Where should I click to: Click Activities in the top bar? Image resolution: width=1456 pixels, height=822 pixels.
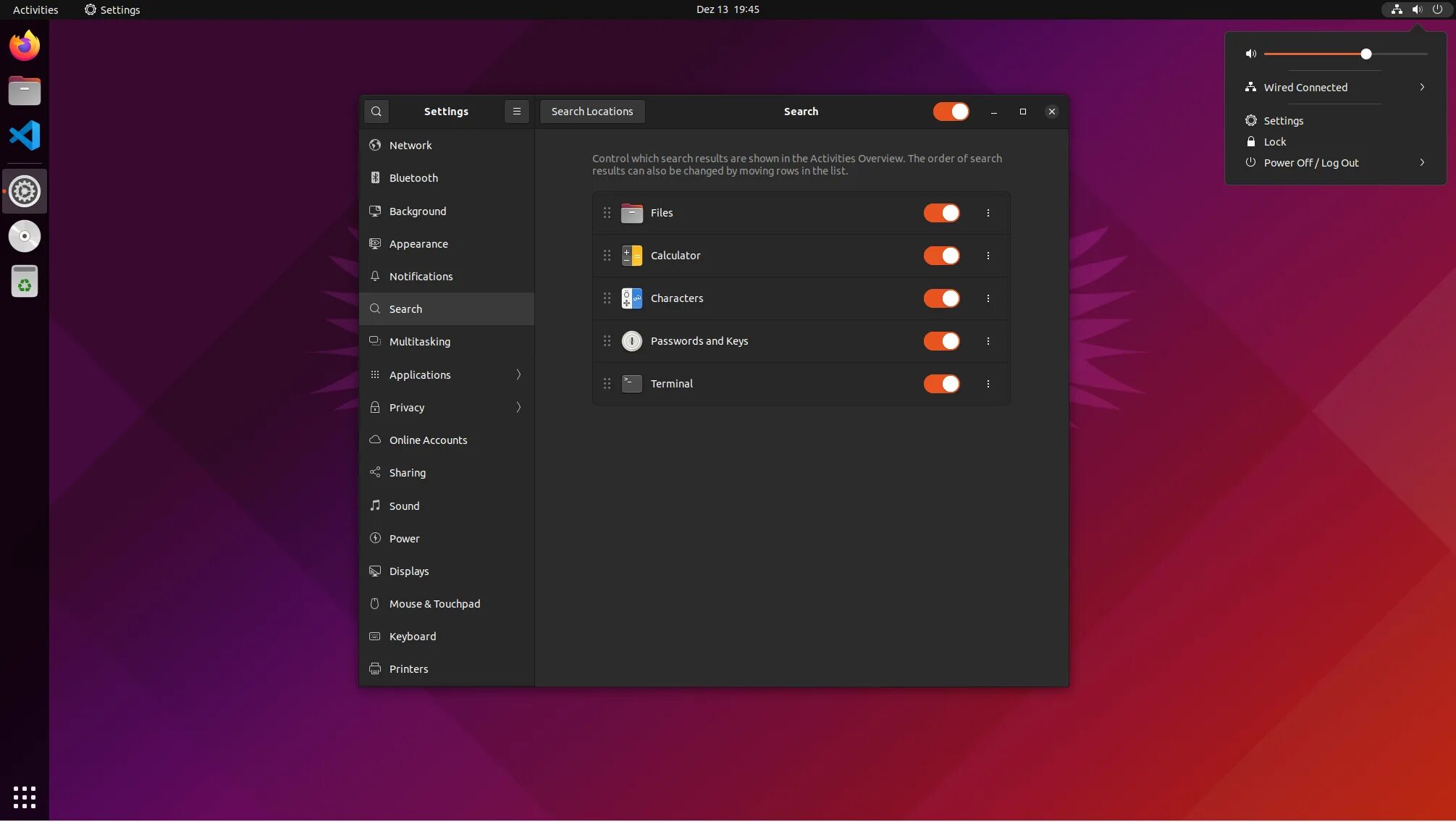click(x=35, y=10)
